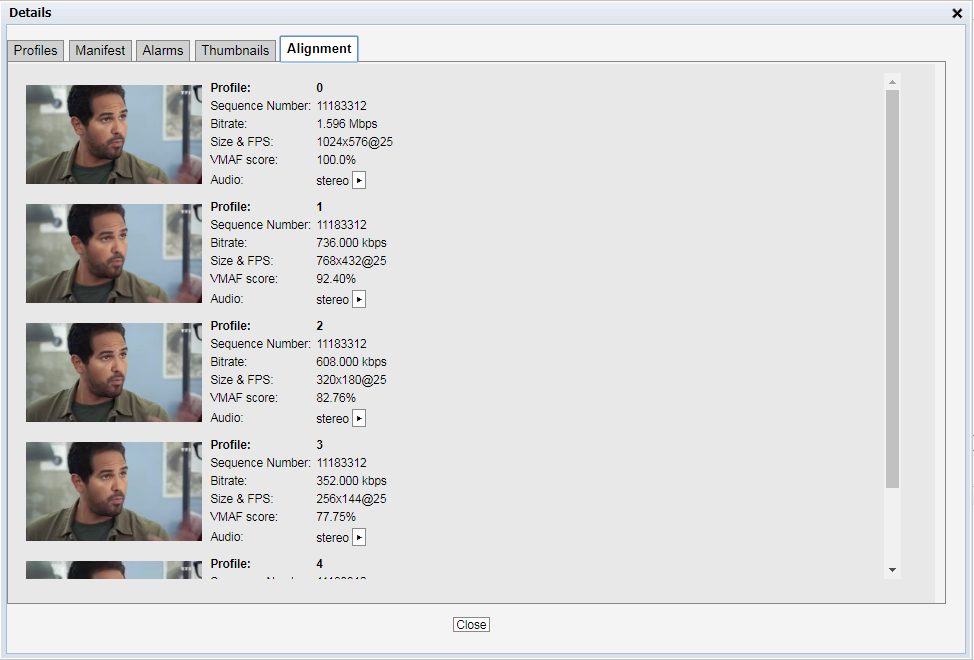Select size value 320x180@25
The height and width of the screenshot is (660, 974).
pyautogui.click(x=352, y=380)
